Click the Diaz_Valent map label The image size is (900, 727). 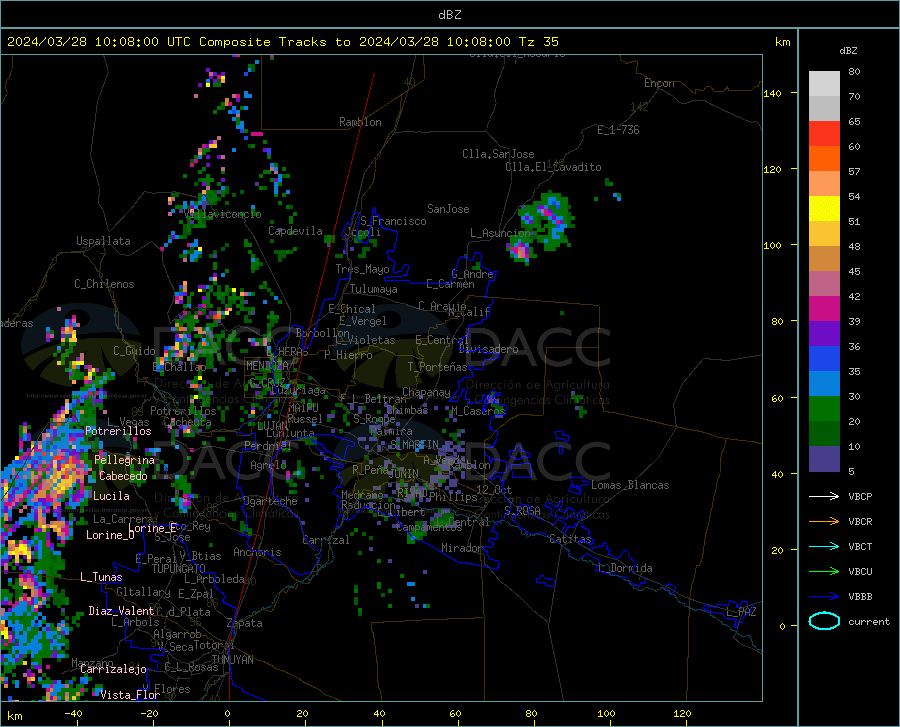(x=121, y=611)
